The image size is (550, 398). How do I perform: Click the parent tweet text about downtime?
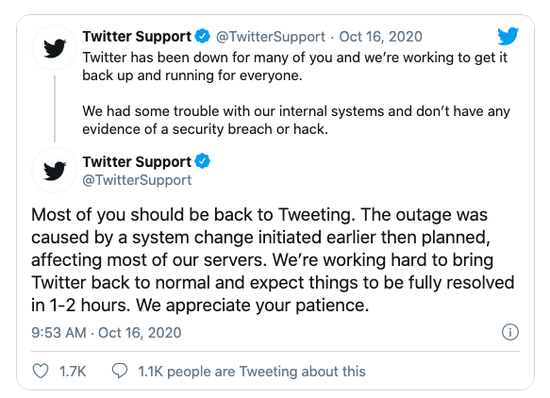click(x=295, y=67)
